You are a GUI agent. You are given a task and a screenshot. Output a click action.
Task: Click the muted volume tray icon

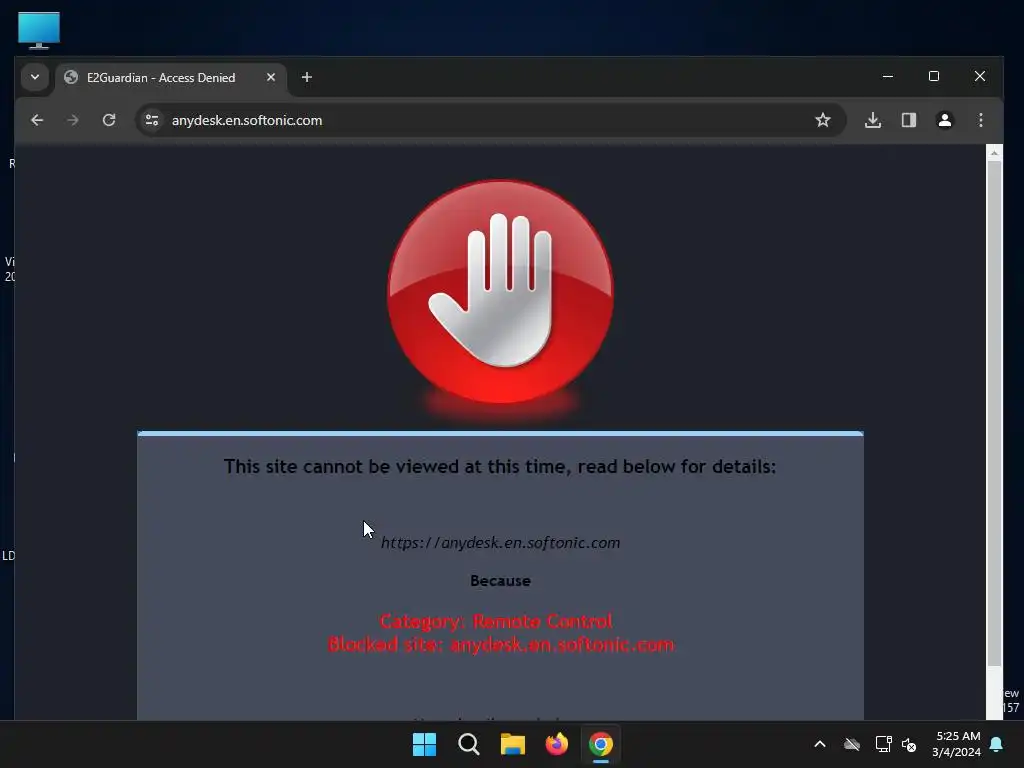point(909,744)
